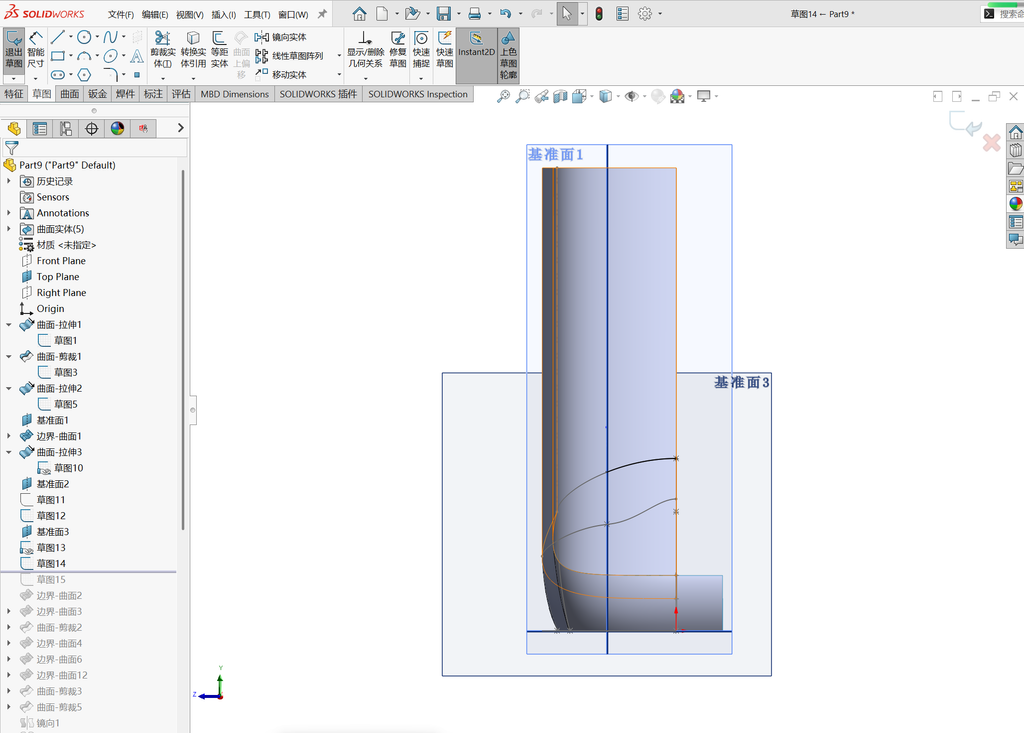
Task: Open the PropertyManager tab
Action: [x=40, y=129]
